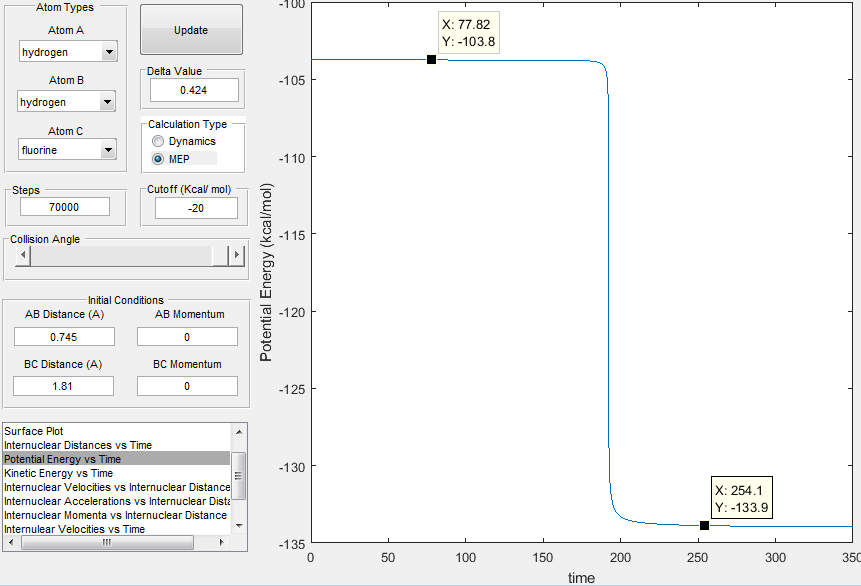Open the Atom B dropdown showing hydrogen
This screenshot has width=861, height=586.
click(66, 102)
